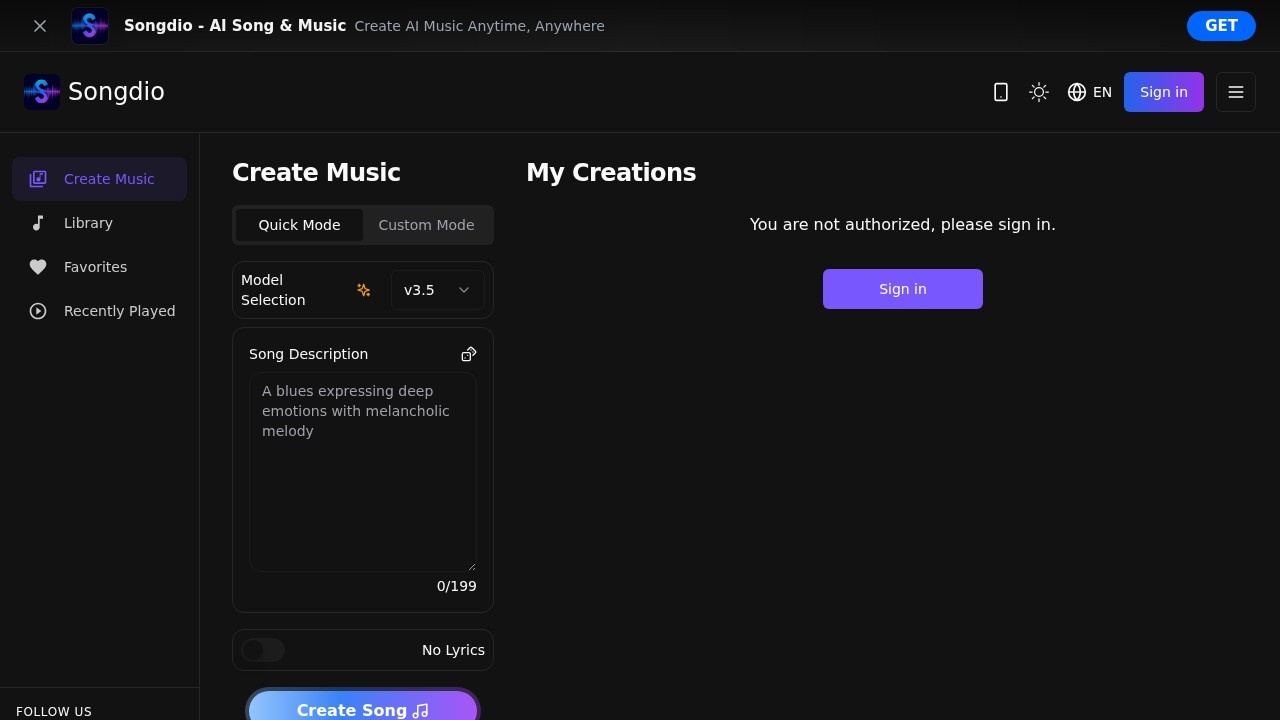Switch to the Quick Mode tab
The width and height of the screenshot is (1280, 720).
point(299,225)
